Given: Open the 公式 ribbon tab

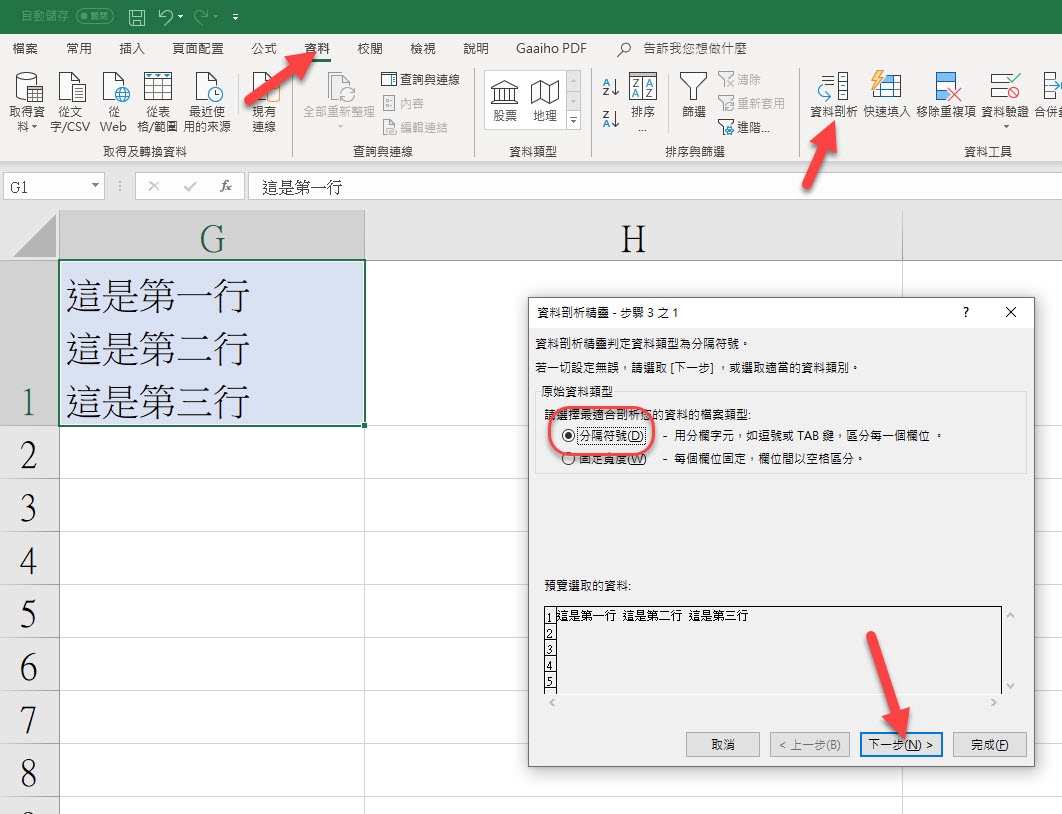Looking at the screenshot, I should (264, 48).
